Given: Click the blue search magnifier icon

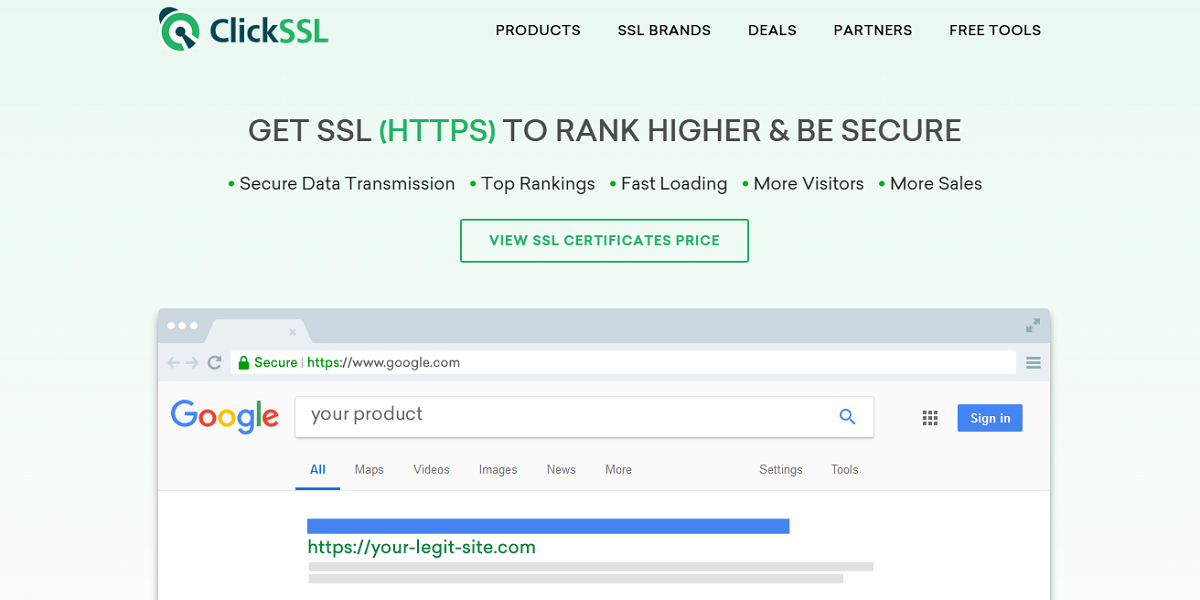Looking at the screenshot, I should 847,417.
